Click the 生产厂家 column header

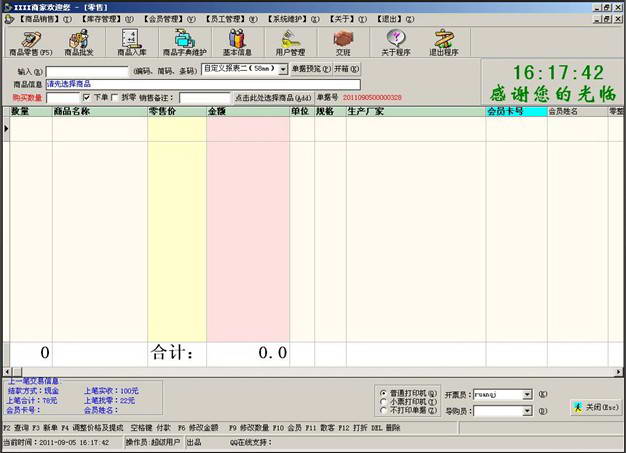[x=416, y=111]
